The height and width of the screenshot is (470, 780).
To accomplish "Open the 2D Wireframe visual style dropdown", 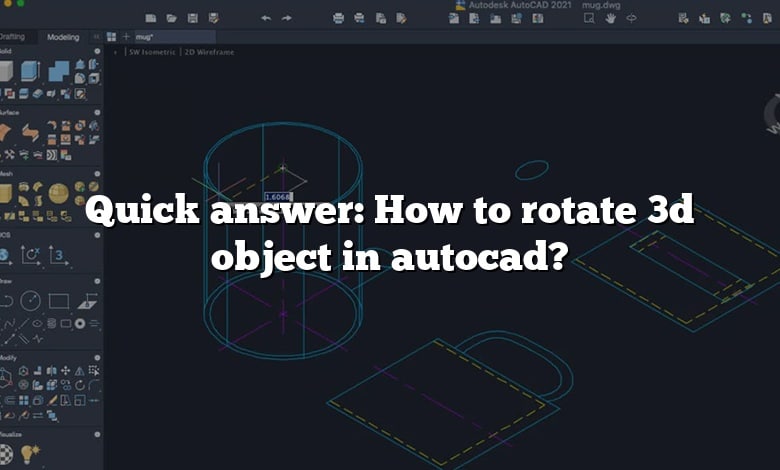I will (x=208, y=52).
